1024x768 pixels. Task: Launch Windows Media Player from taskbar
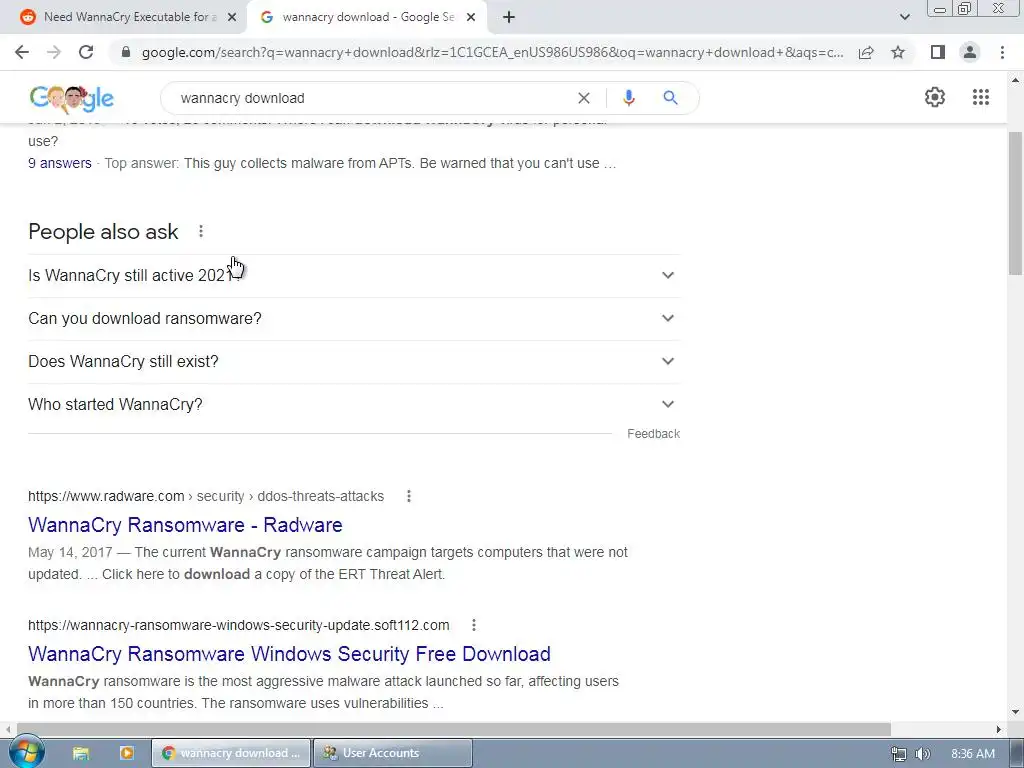click(127, 753)
